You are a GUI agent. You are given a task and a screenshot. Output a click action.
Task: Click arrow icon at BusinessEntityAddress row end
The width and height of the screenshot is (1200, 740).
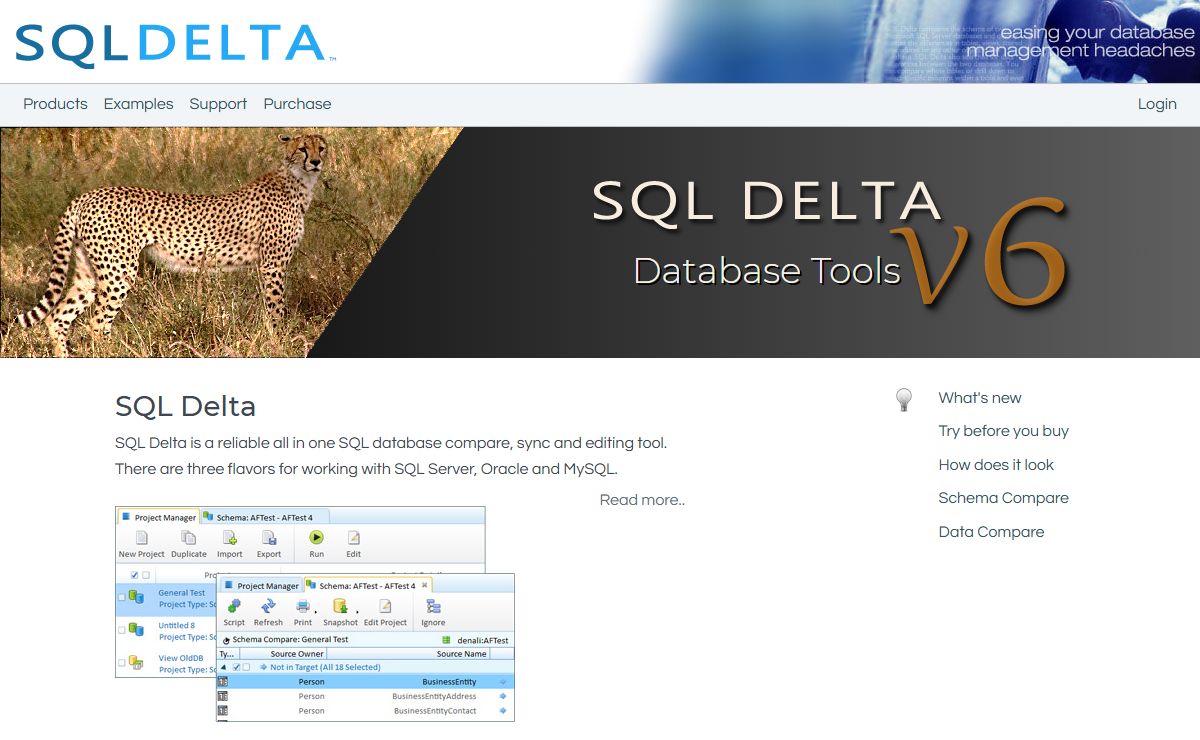click(503, 696)
